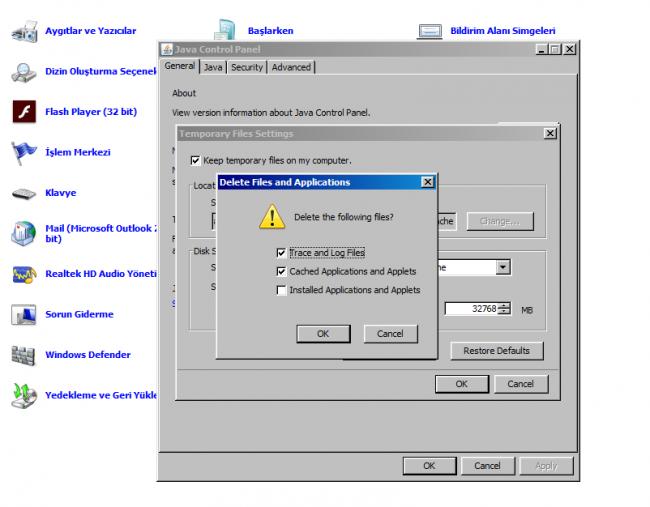The width and height of the screenshot is (650, 507).
Task: Click Restore Defaults button
Action: tap(497, 351)
